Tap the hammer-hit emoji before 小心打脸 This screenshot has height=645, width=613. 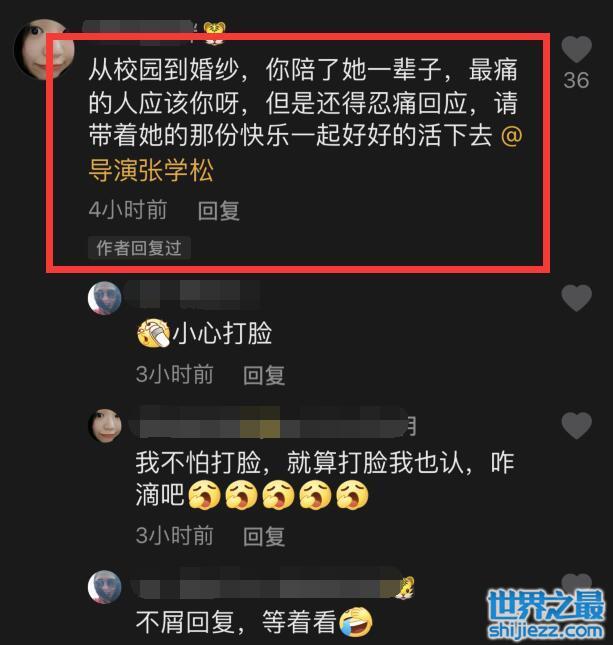[153, 333]
